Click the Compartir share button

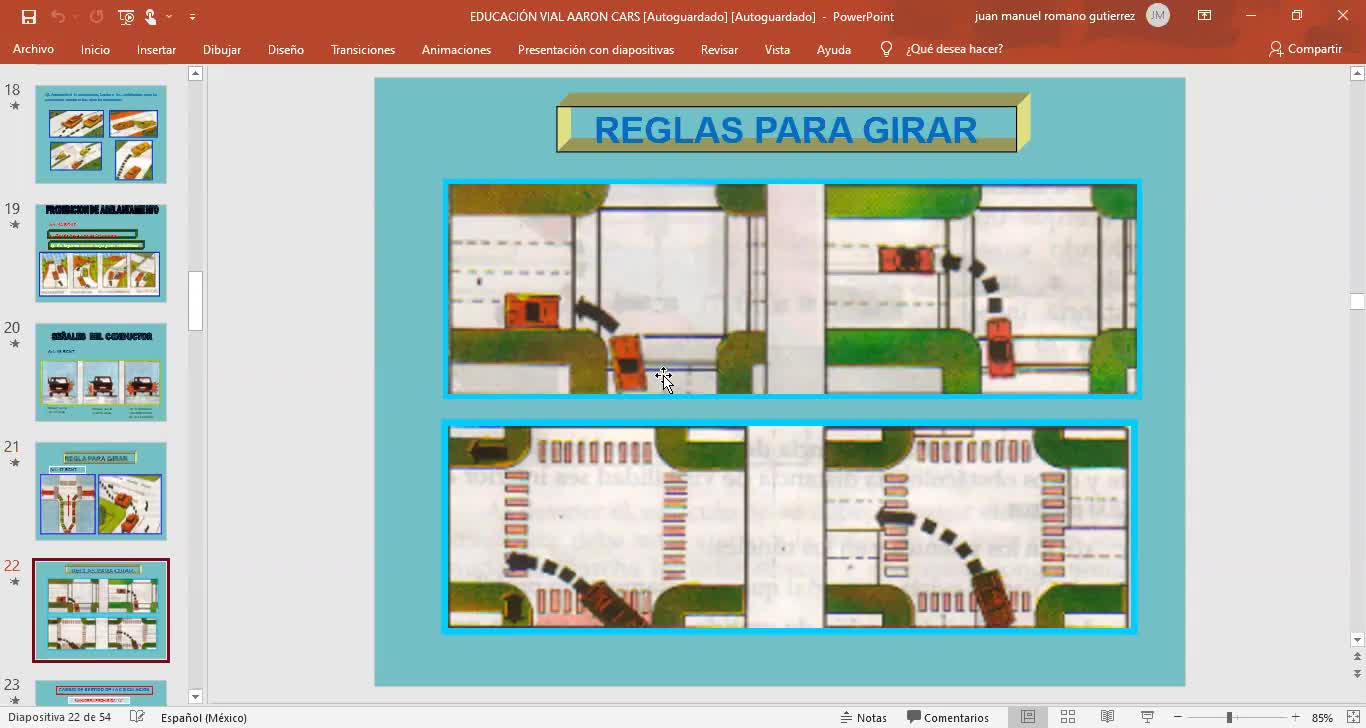click(1305, 49)
